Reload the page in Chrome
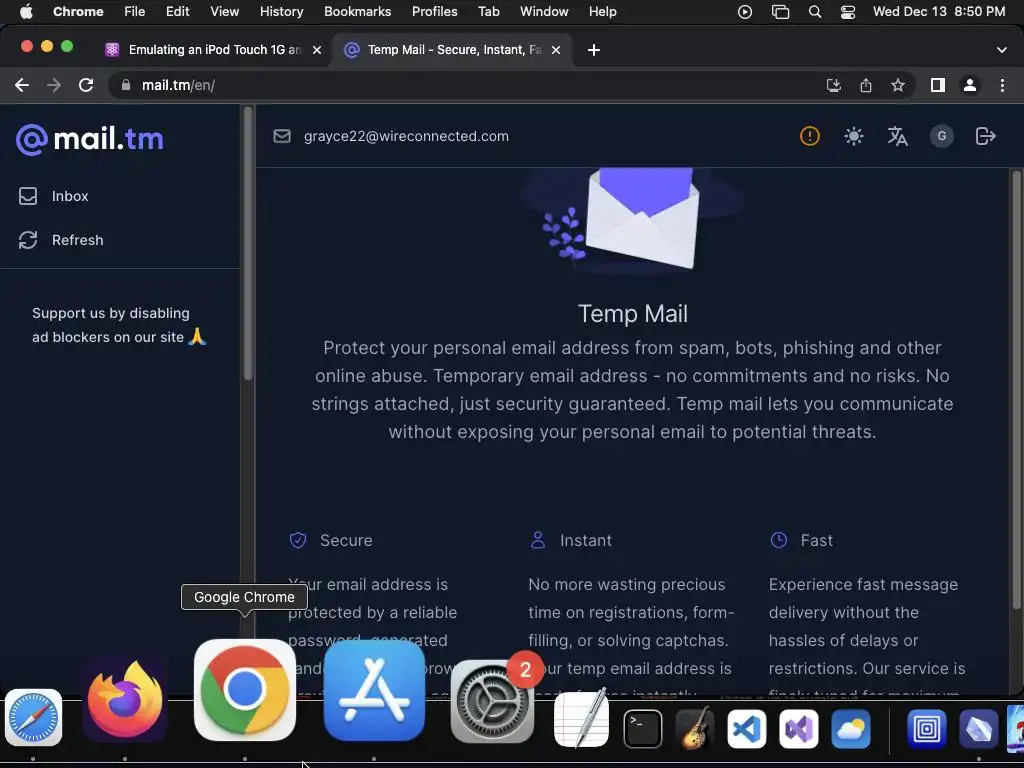This screenshot has height=768, width=1024. tap(86, 85)
